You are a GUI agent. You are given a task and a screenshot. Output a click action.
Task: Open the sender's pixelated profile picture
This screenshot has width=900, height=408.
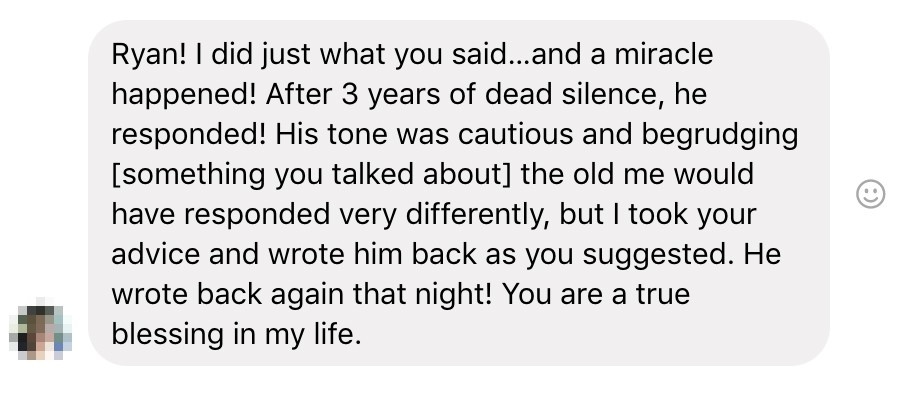click(x=41, y=329)
